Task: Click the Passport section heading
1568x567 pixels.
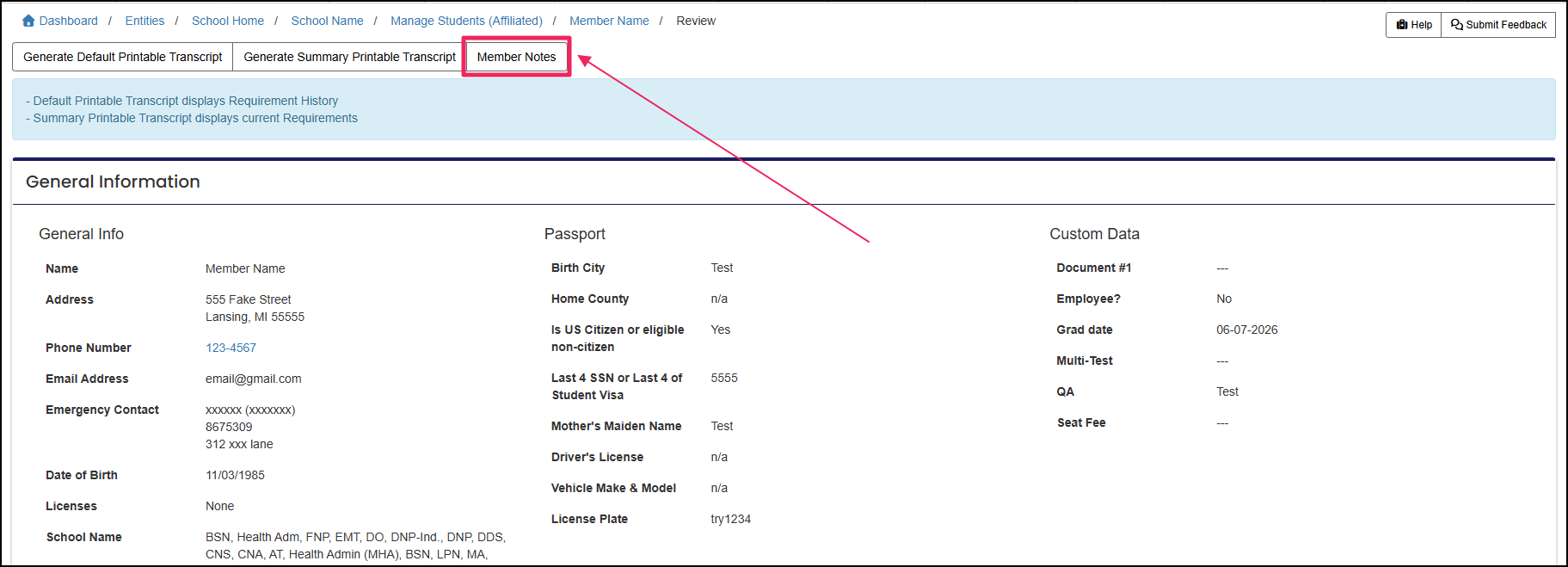Action: click(575, 234)
